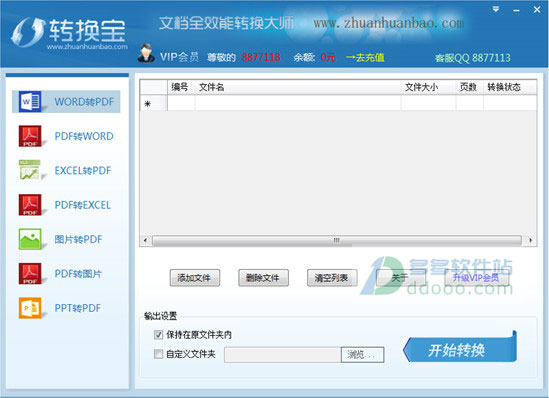The image size is (549, 398).
Task: Select the PDF转WORD conversion mode
Action: pyautogui.click(x=66, y=136)
